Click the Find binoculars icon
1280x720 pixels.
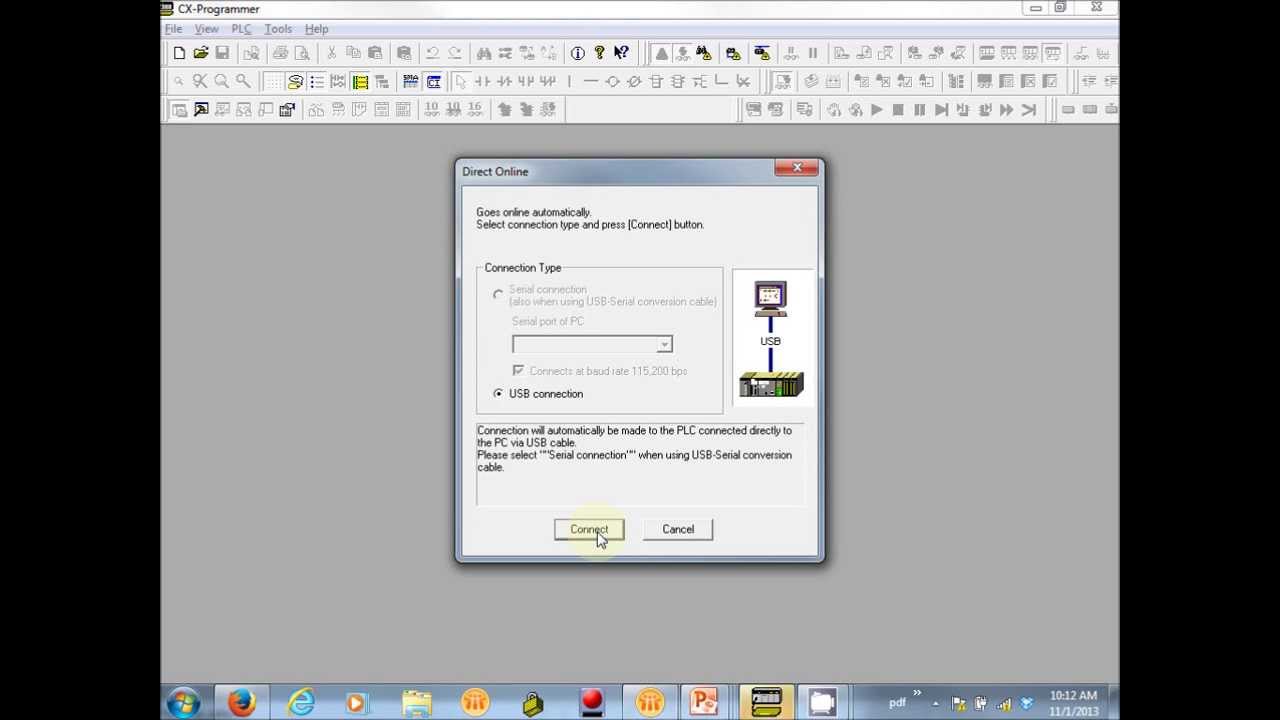tap(484, 53)
